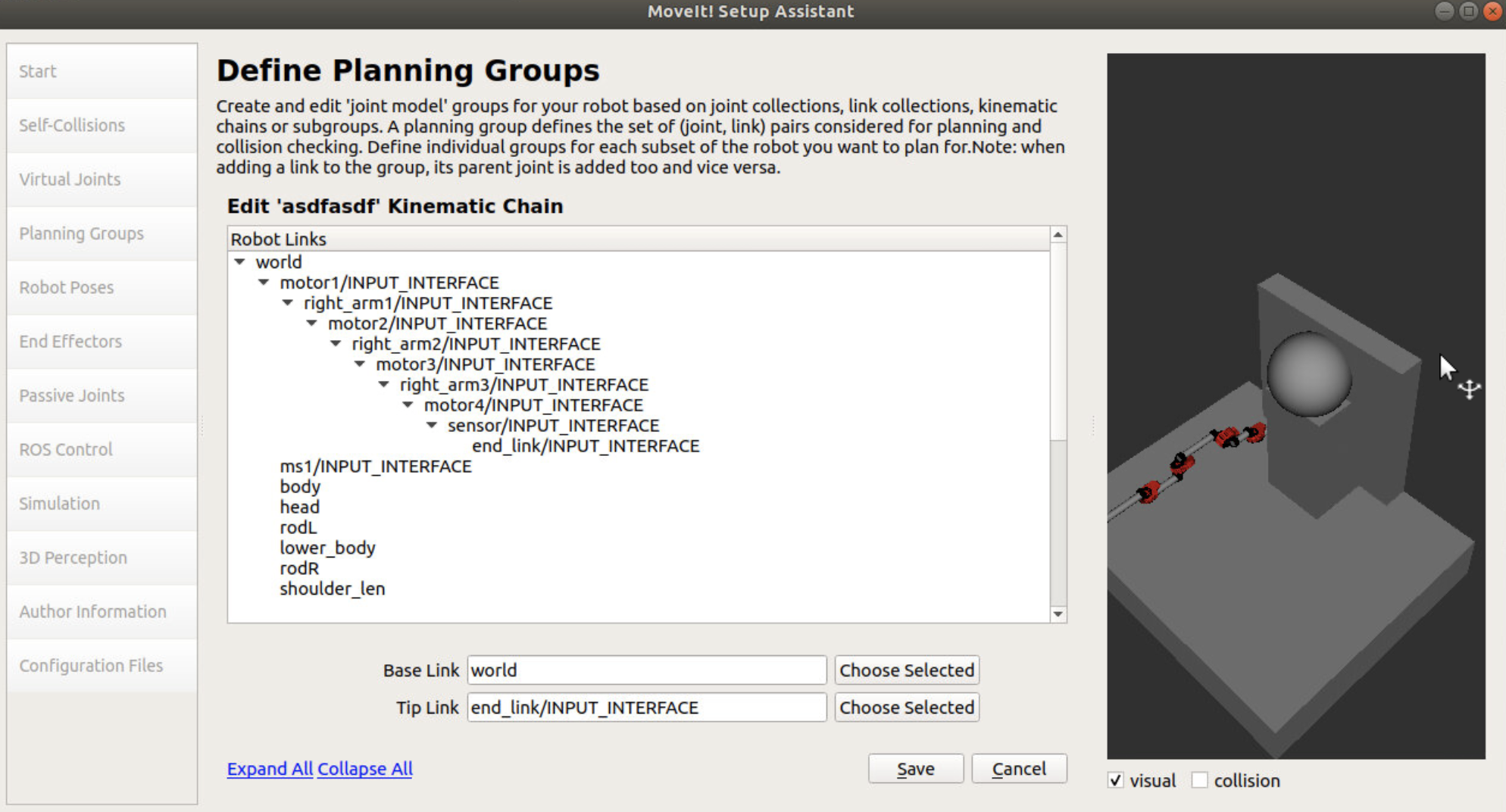Open the Configuration Files page
Viewport: 1506px width, 812px height.
[91, 666]
